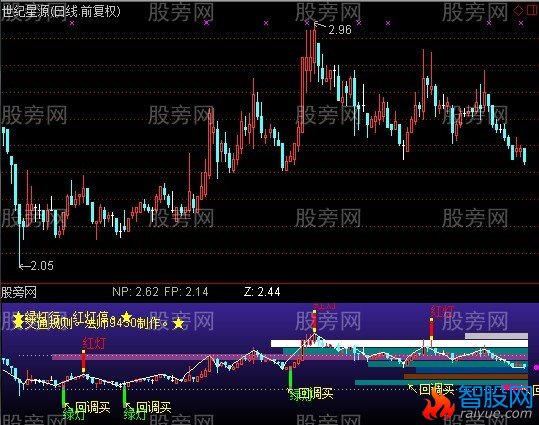Click the first 回调买 signal label

[x=92, y=407]
